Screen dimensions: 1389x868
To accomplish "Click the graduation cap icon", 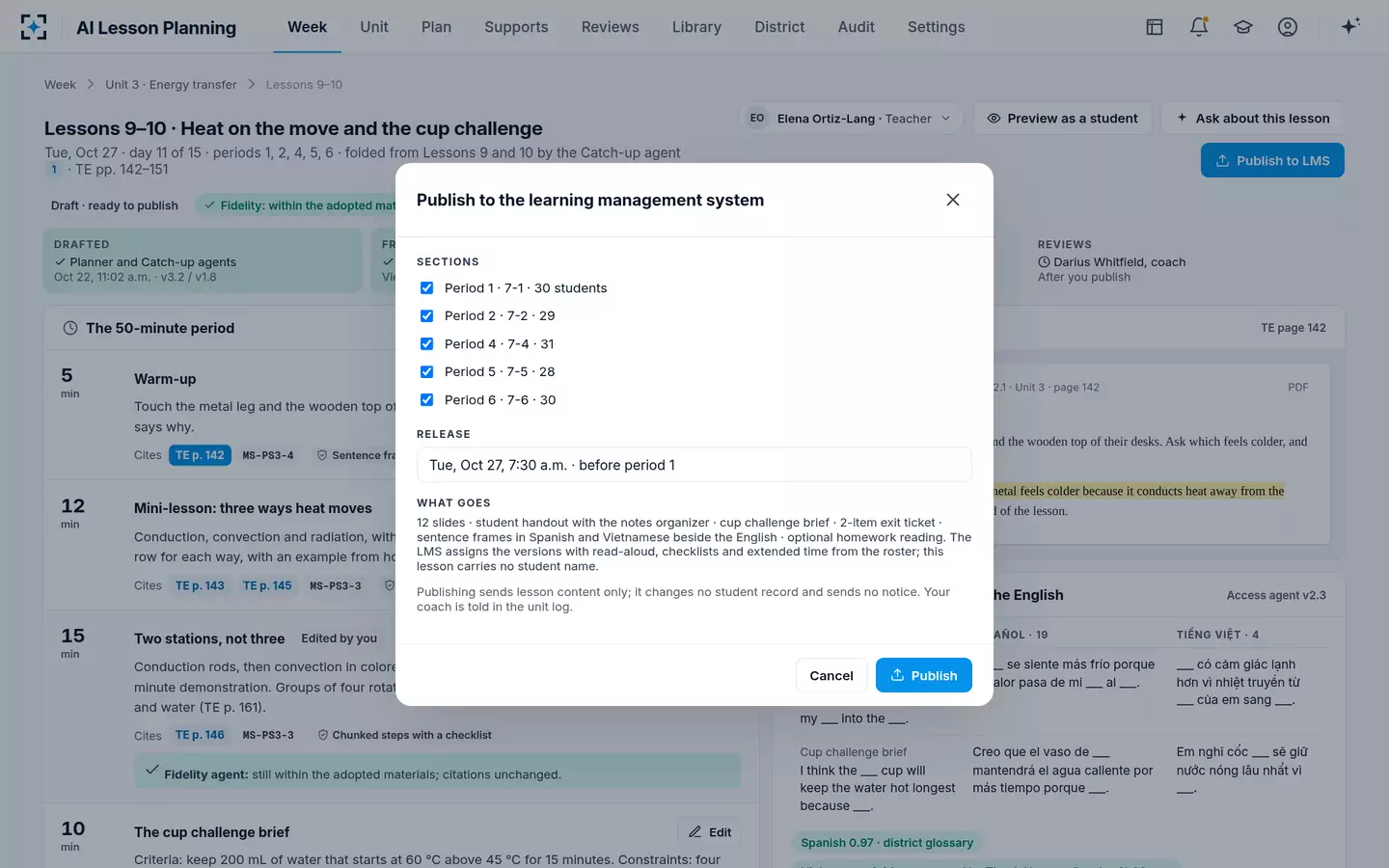I will pyautogui.click(x=1243, y=27).
